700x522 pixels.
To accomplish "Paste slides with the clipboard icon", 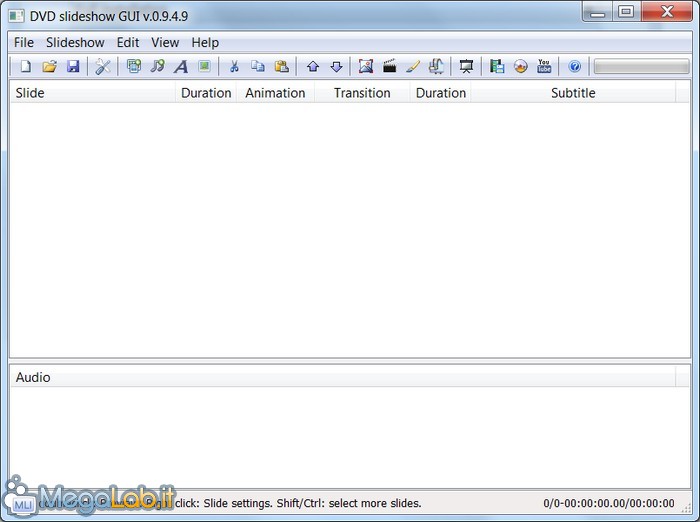I will (x=281, y=67).
